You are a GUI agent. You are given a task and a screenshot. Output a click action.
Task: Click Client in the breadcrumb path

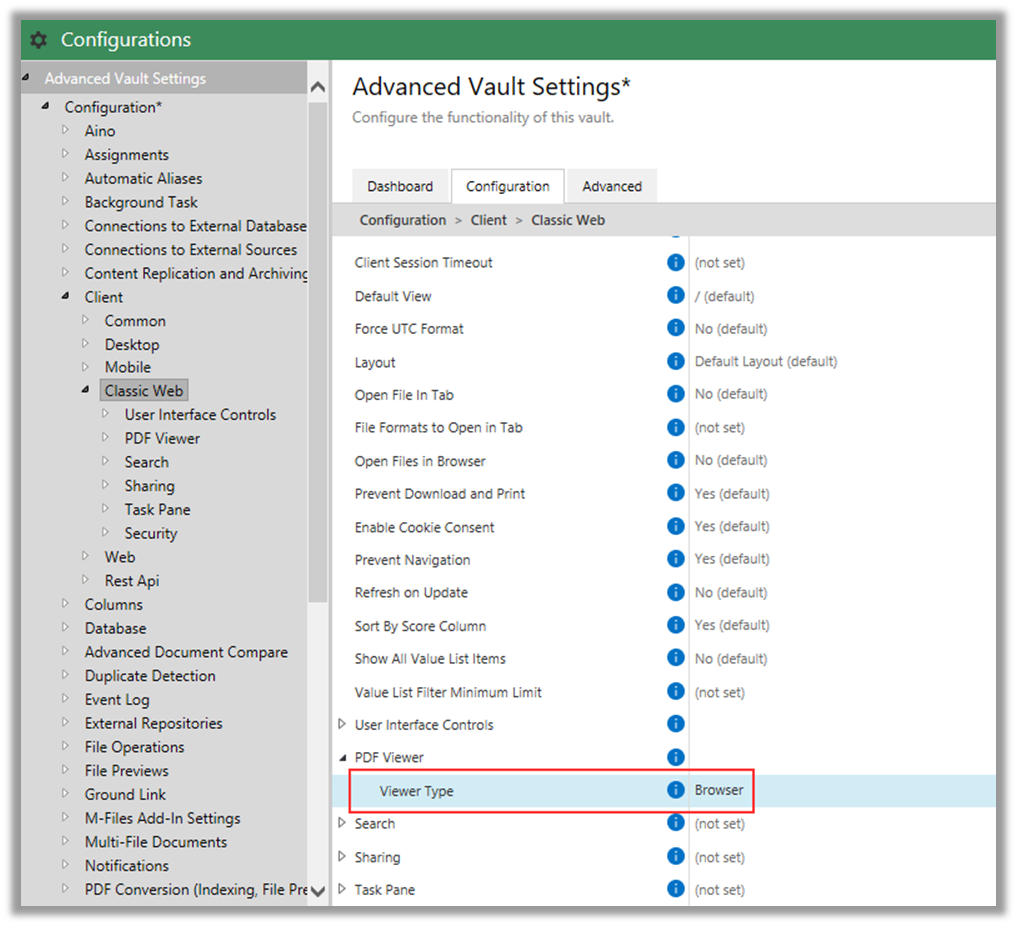point(488,220)
